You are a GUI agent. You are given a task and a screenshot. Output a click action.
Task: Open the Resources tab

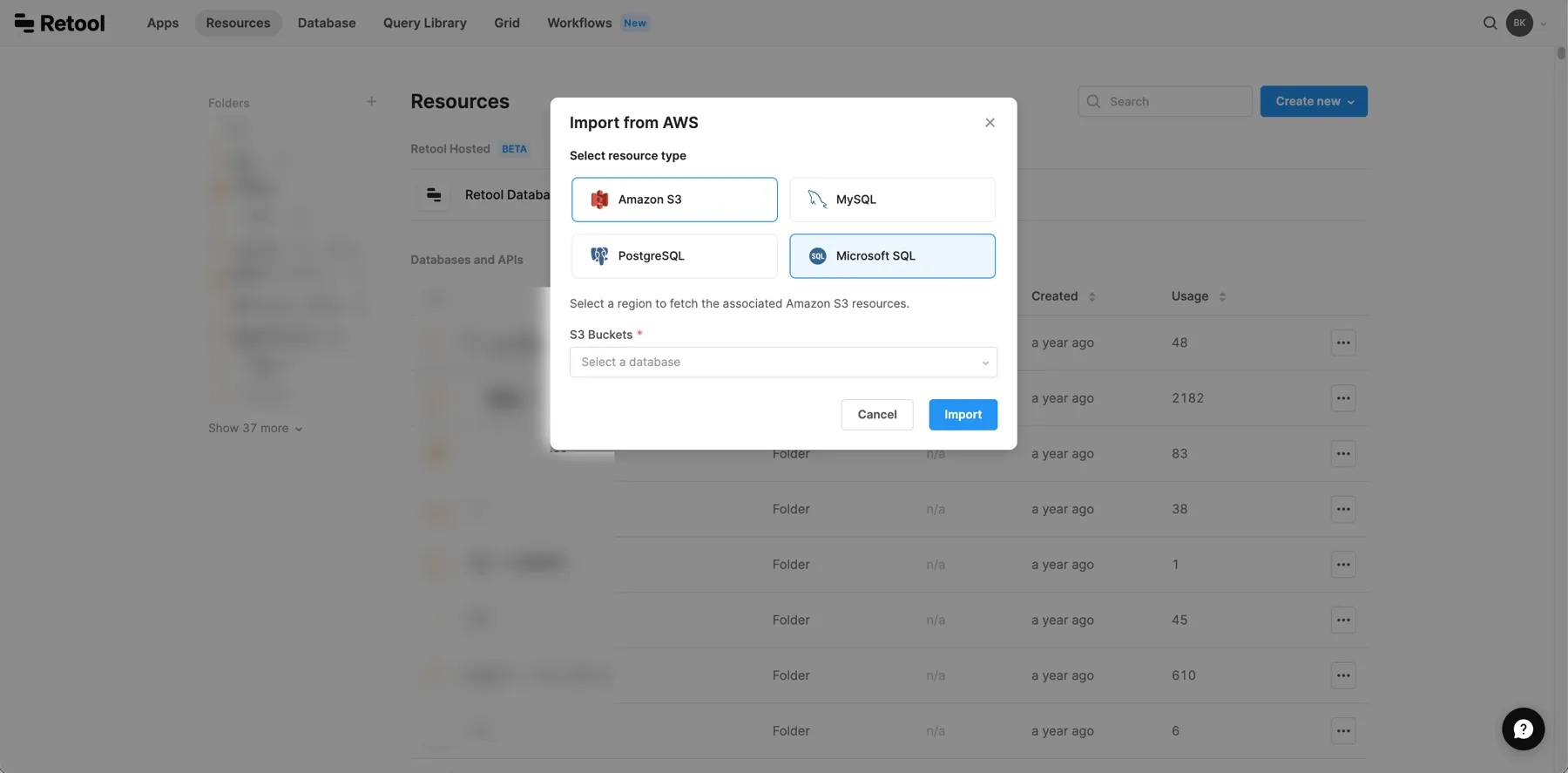(x=238, y=23)
